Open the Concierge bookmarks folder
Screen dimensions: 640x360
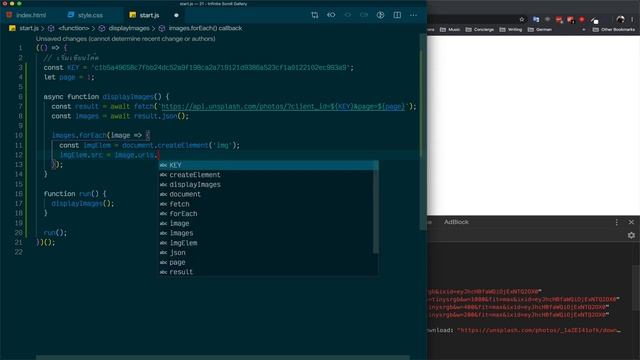(x=480, y=29)
